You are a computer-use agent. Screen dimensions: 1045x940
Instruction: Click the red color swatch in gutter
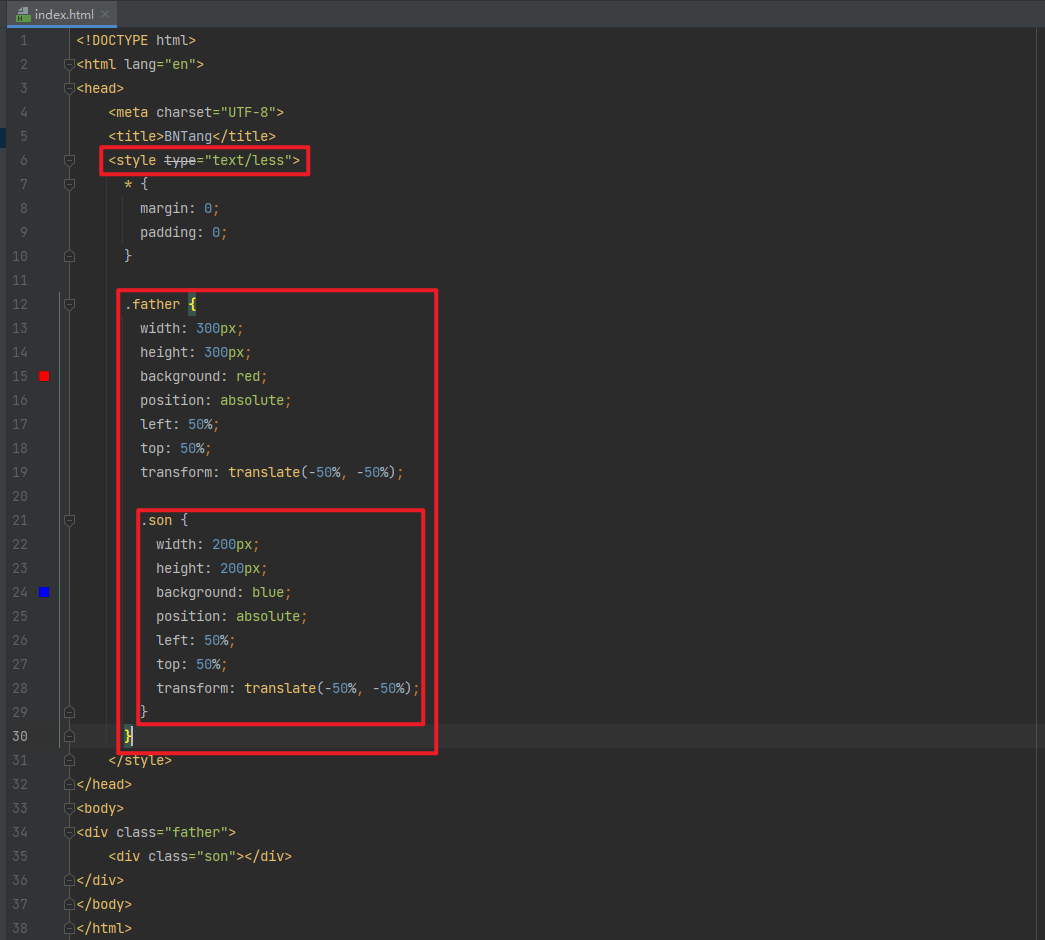point(44,376)
